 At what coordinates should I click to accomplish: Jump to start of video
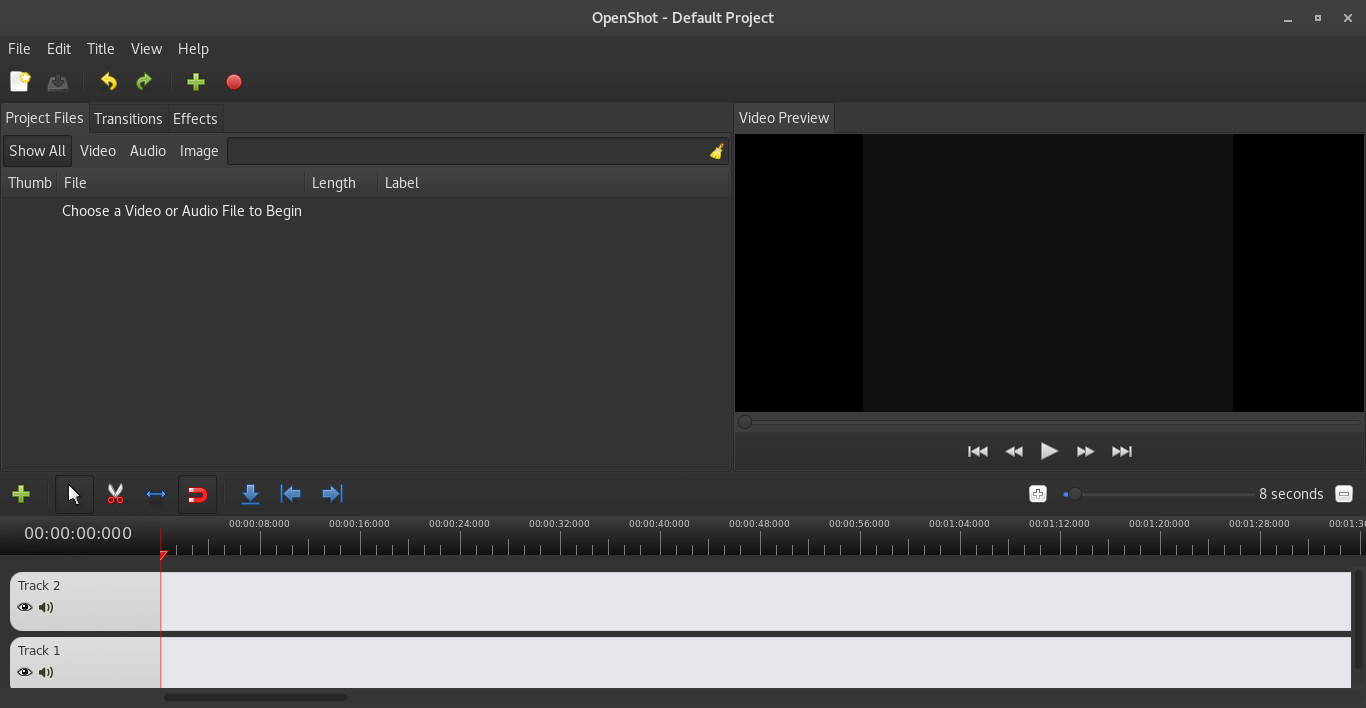[x=978, y=452]
